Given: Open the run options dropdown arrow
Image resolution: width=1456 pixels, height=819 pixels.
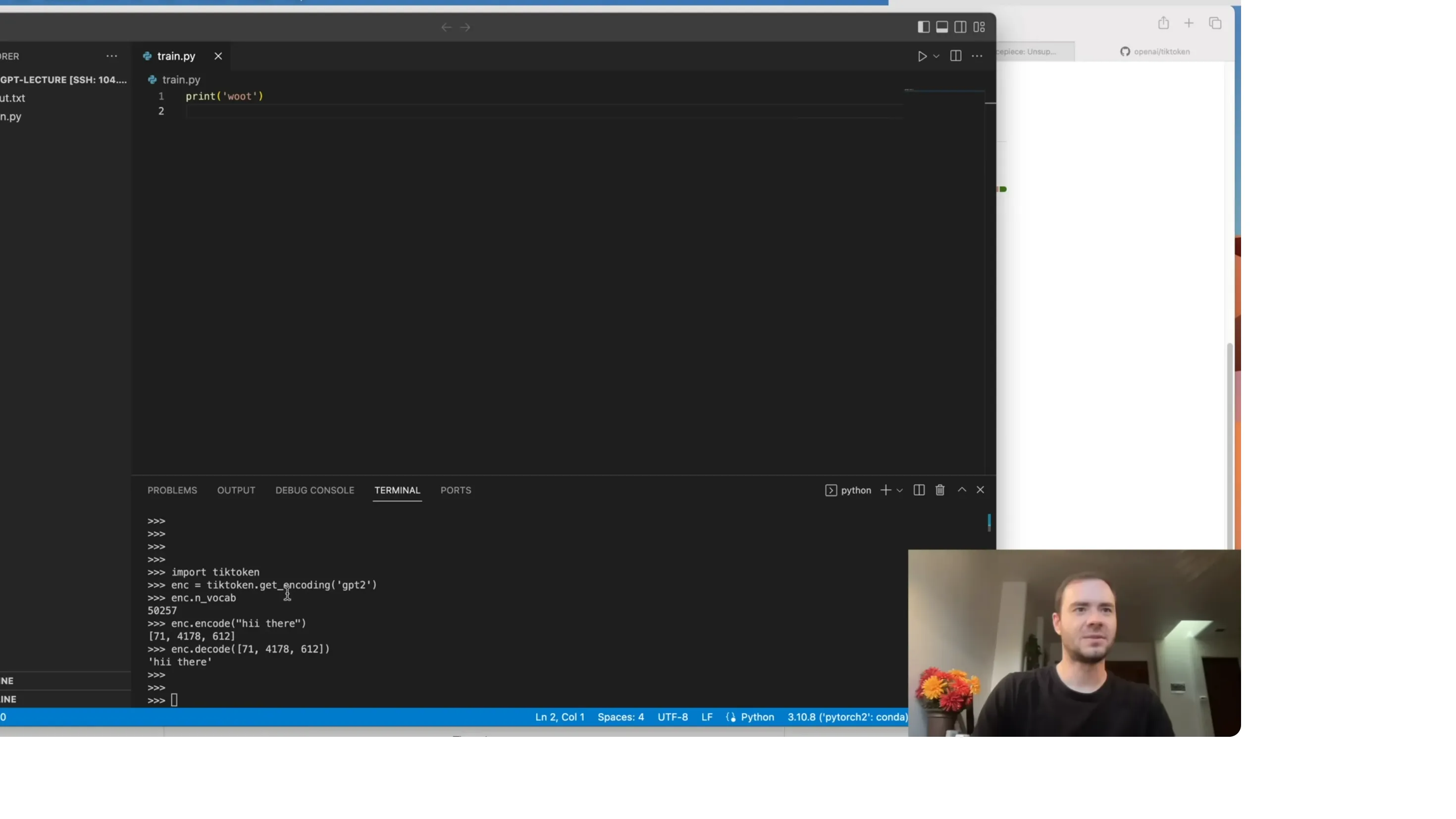Looking at the screenshot, I should point(936,56).
